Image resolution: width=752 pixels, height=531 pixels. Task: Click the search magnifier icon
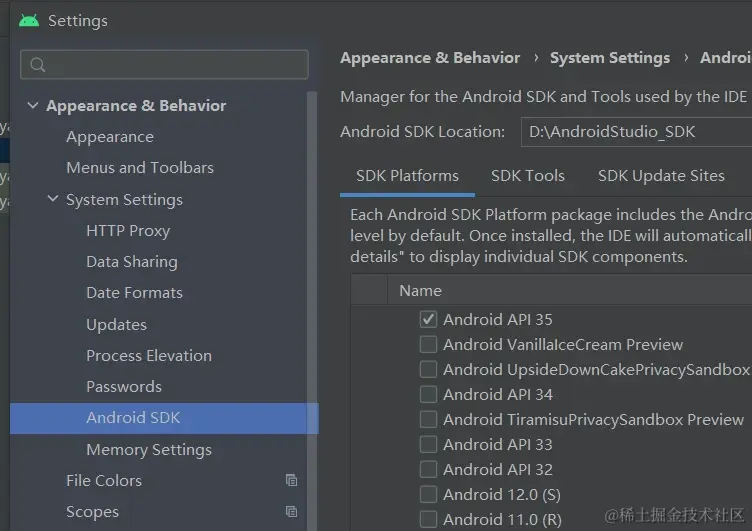pos(37,64)
